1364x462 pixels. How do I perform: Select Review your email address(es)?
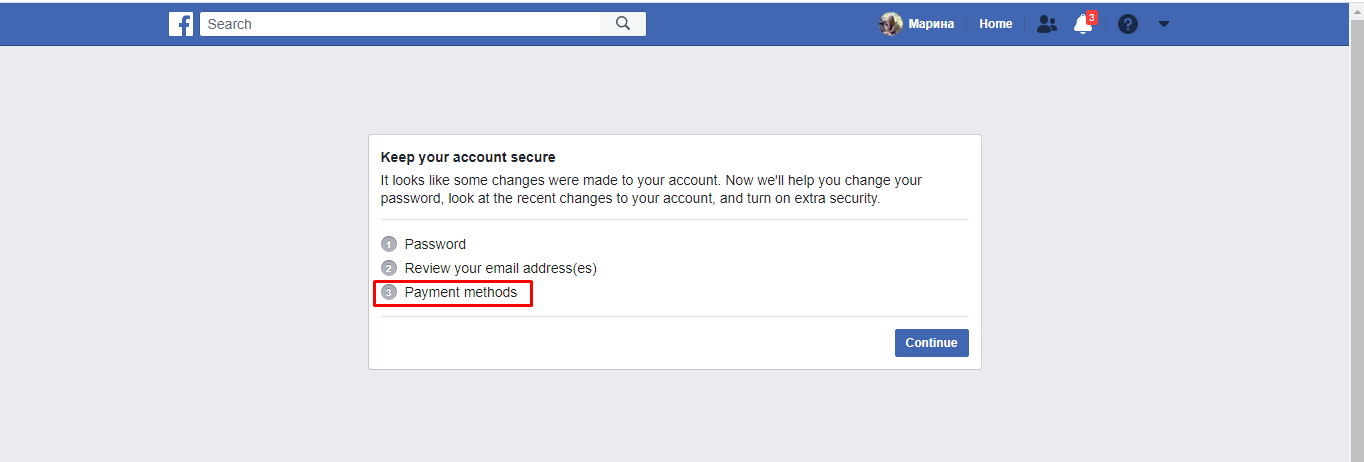click(x=501, y=268)
